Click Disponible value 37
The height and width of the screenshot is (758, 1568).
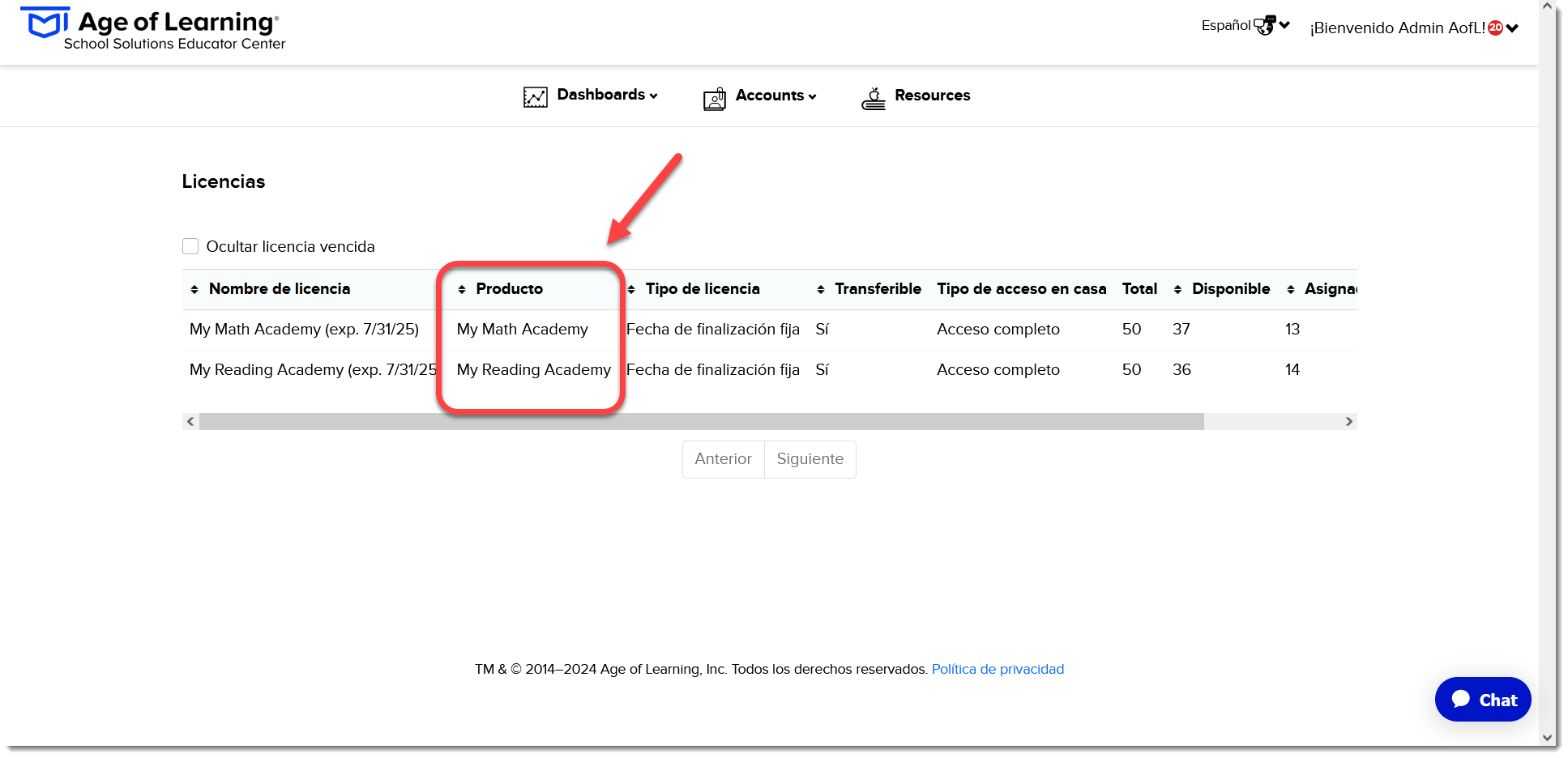coord(1181,330)
